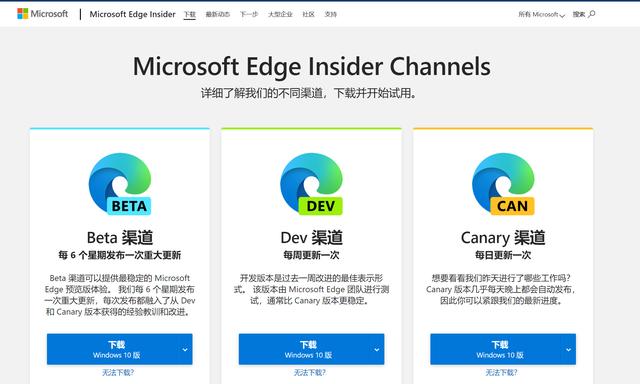This screenshot has width=640, height=384.
Task: Click the Edge Beta logo icon
Action: tap(120, 184)
